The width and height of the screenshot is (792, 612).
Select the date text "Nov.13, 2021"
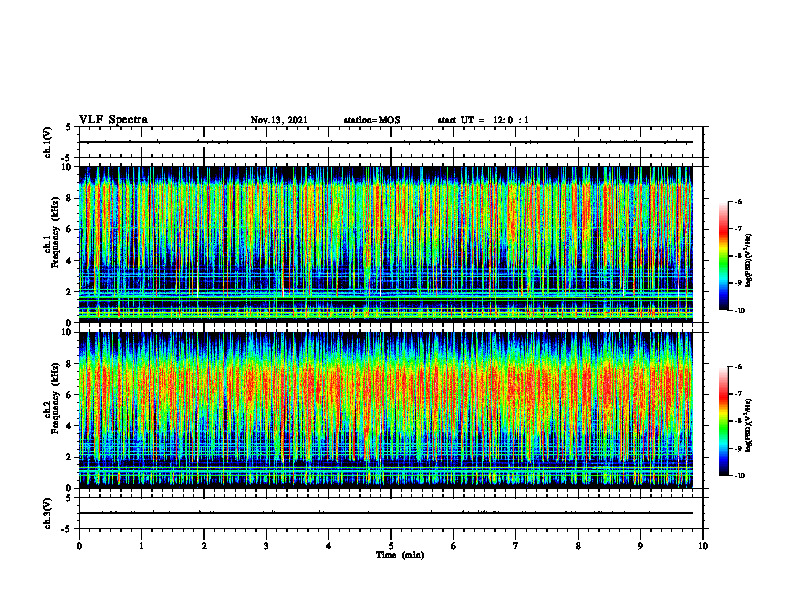pyautogui.click(x=279, y=120)
